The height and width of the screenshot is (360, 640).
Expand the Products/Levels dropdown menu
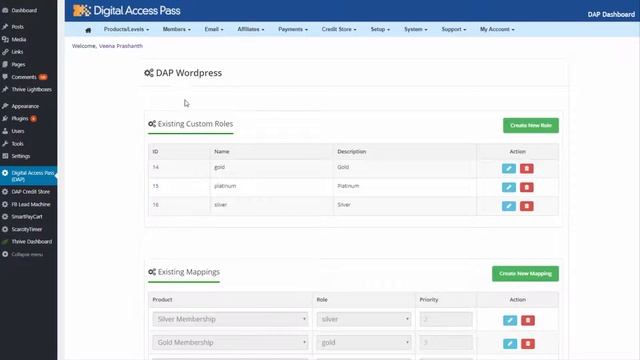126,29
